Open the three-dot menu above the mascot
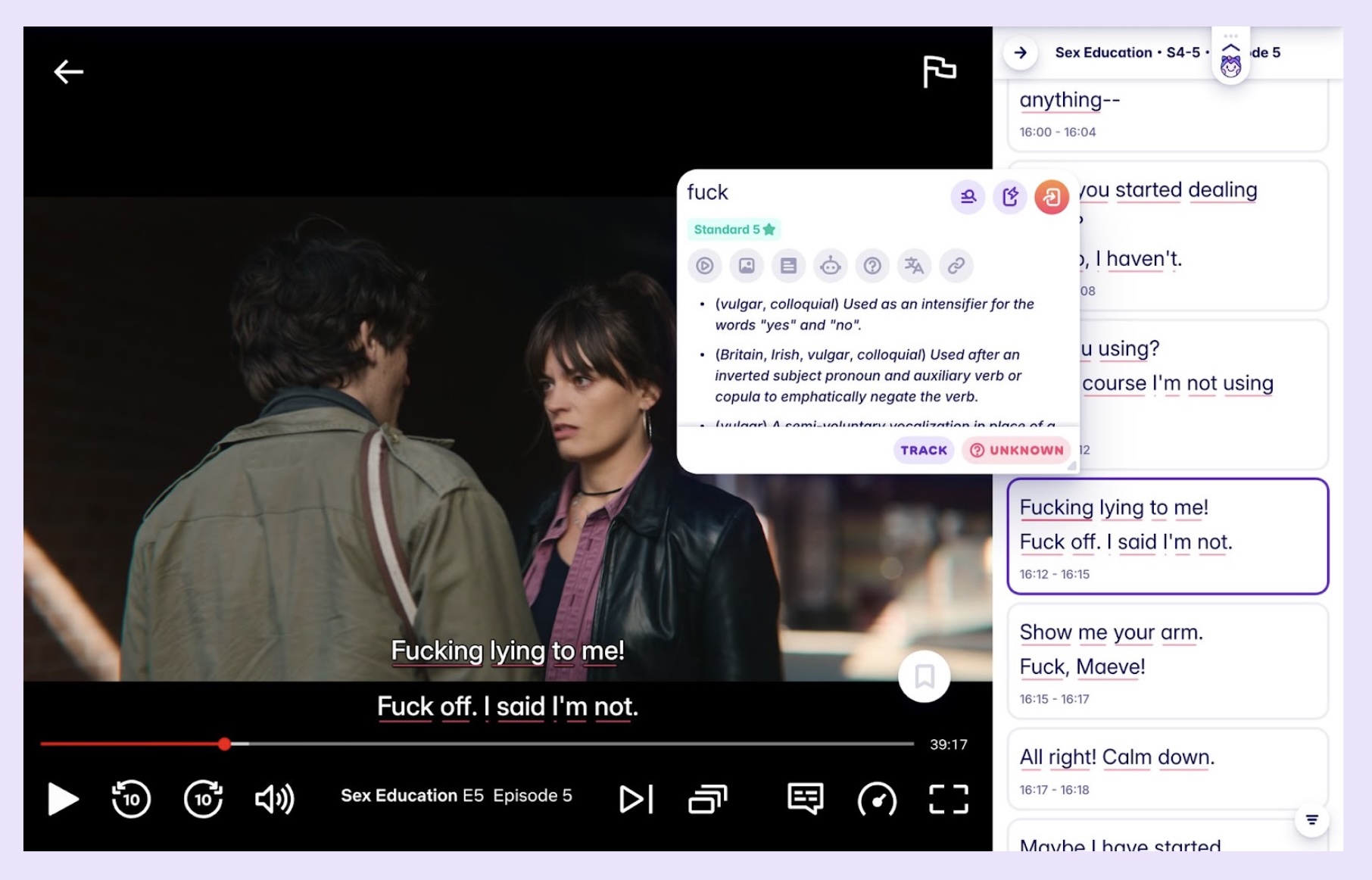This screenshot has width=1372, height=880. (x=1230, y=34)
